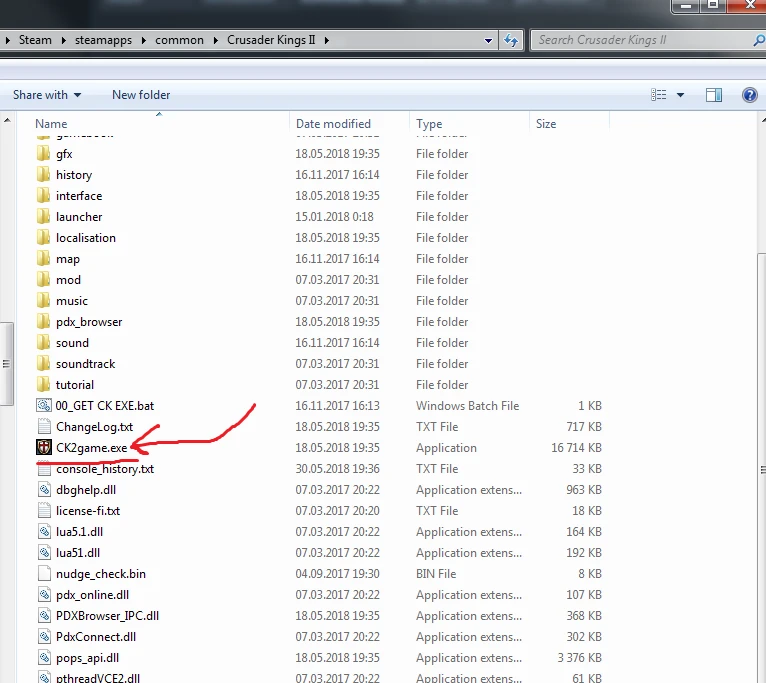Select the lua5.1.dll file icon

click(x=44, y=532)
